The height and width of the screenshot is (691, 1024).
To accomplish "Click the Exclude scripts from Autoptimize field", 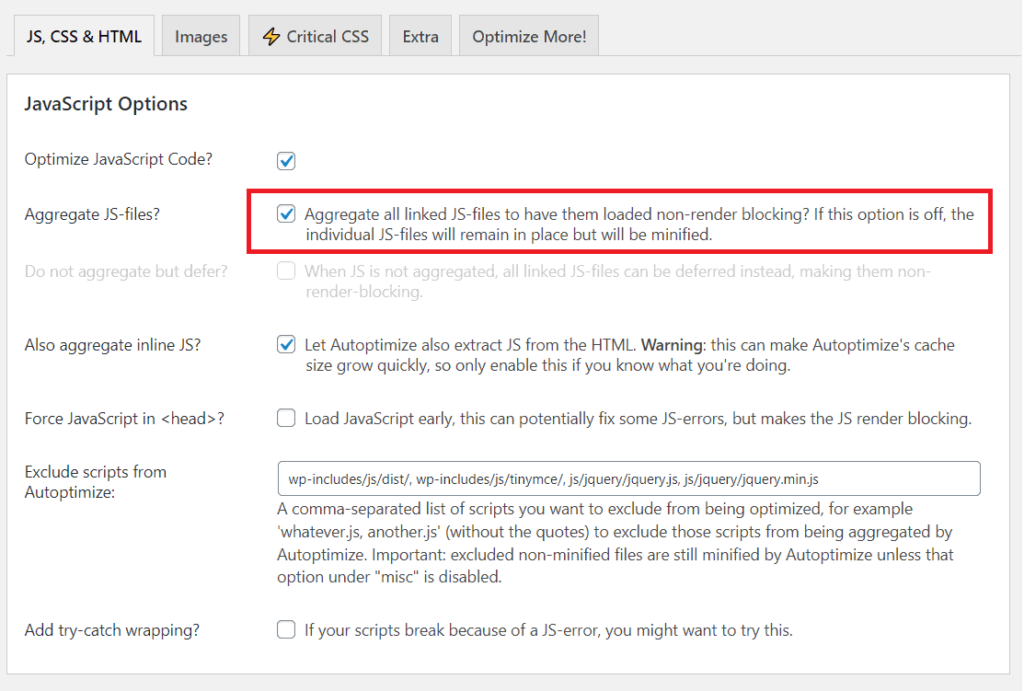I will click(x=629, y=479).
